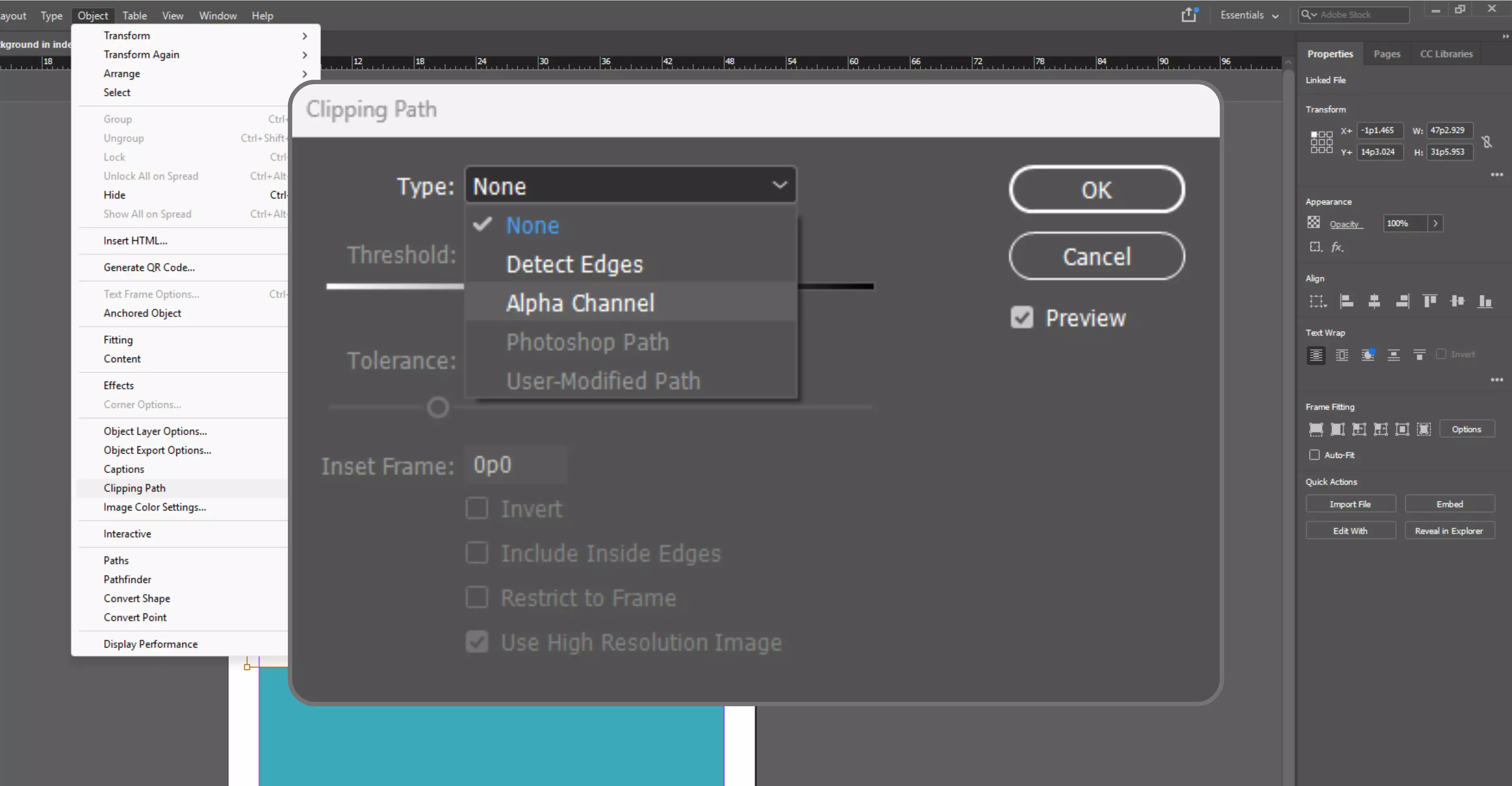Select Wrap around bounding box icon
The height and width of the screenshot is (786, 1512).
[1342, 355]
